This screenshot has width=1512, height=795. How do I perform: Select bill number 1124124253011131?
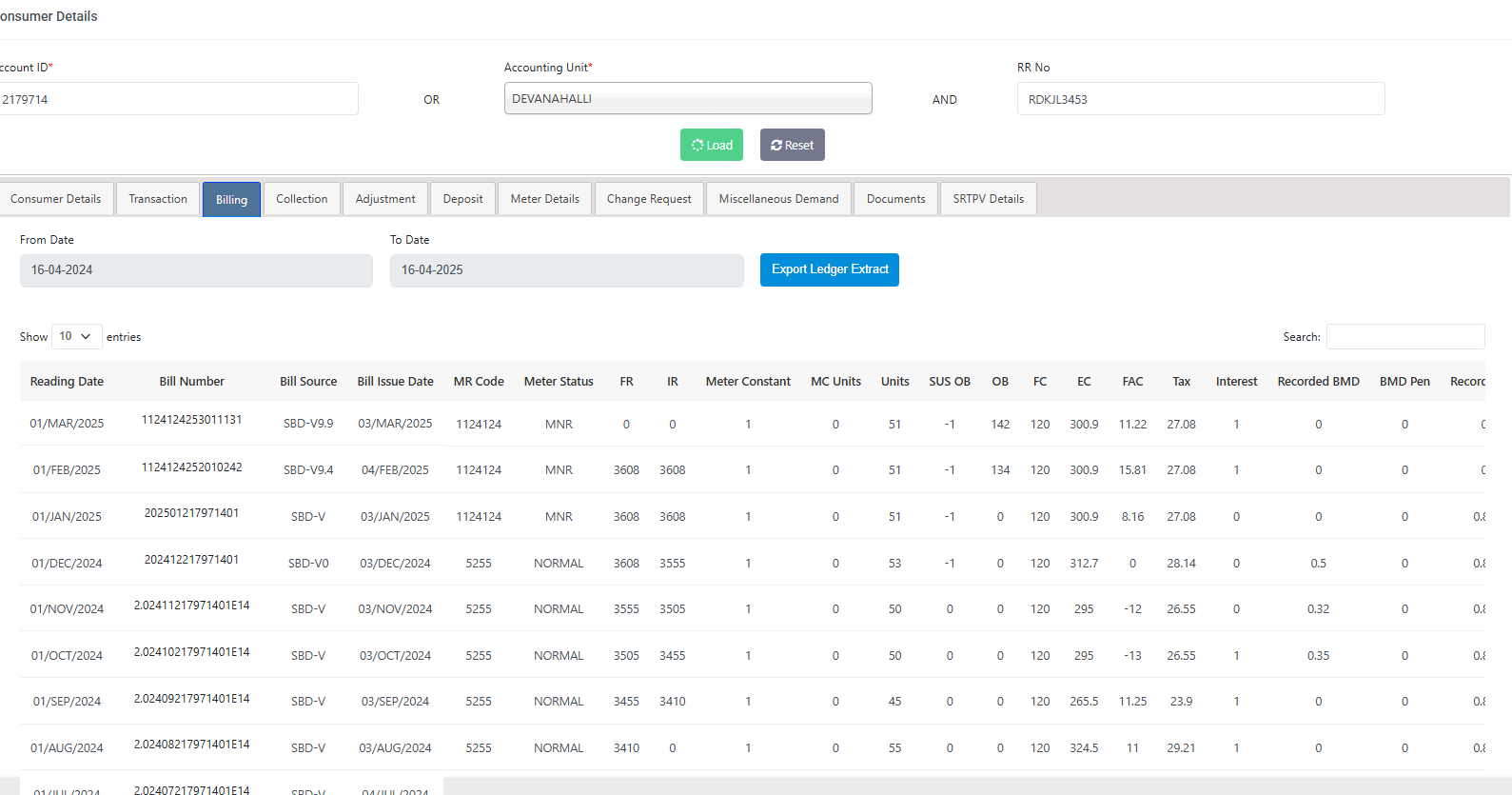(191, 420)
